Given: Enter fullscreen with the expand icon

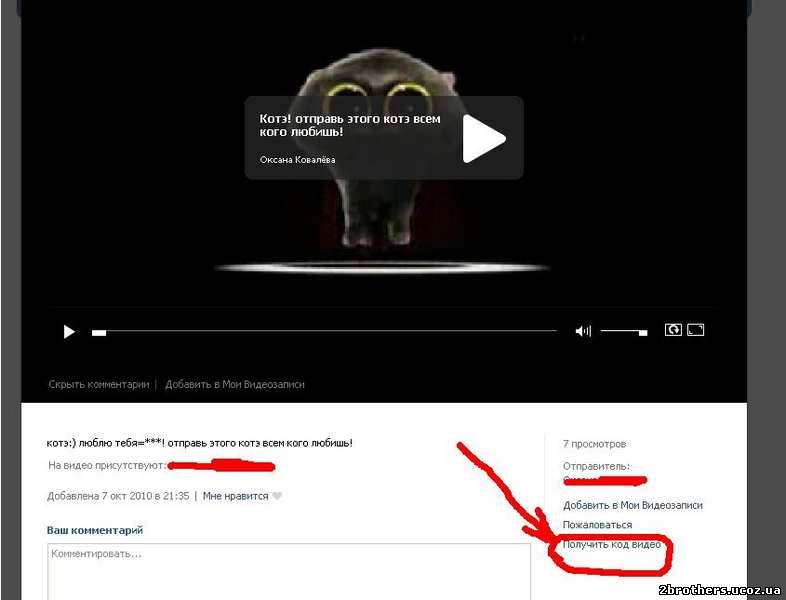Looking at the screenshot, I should pyautogui.click(x=696, y=330).
